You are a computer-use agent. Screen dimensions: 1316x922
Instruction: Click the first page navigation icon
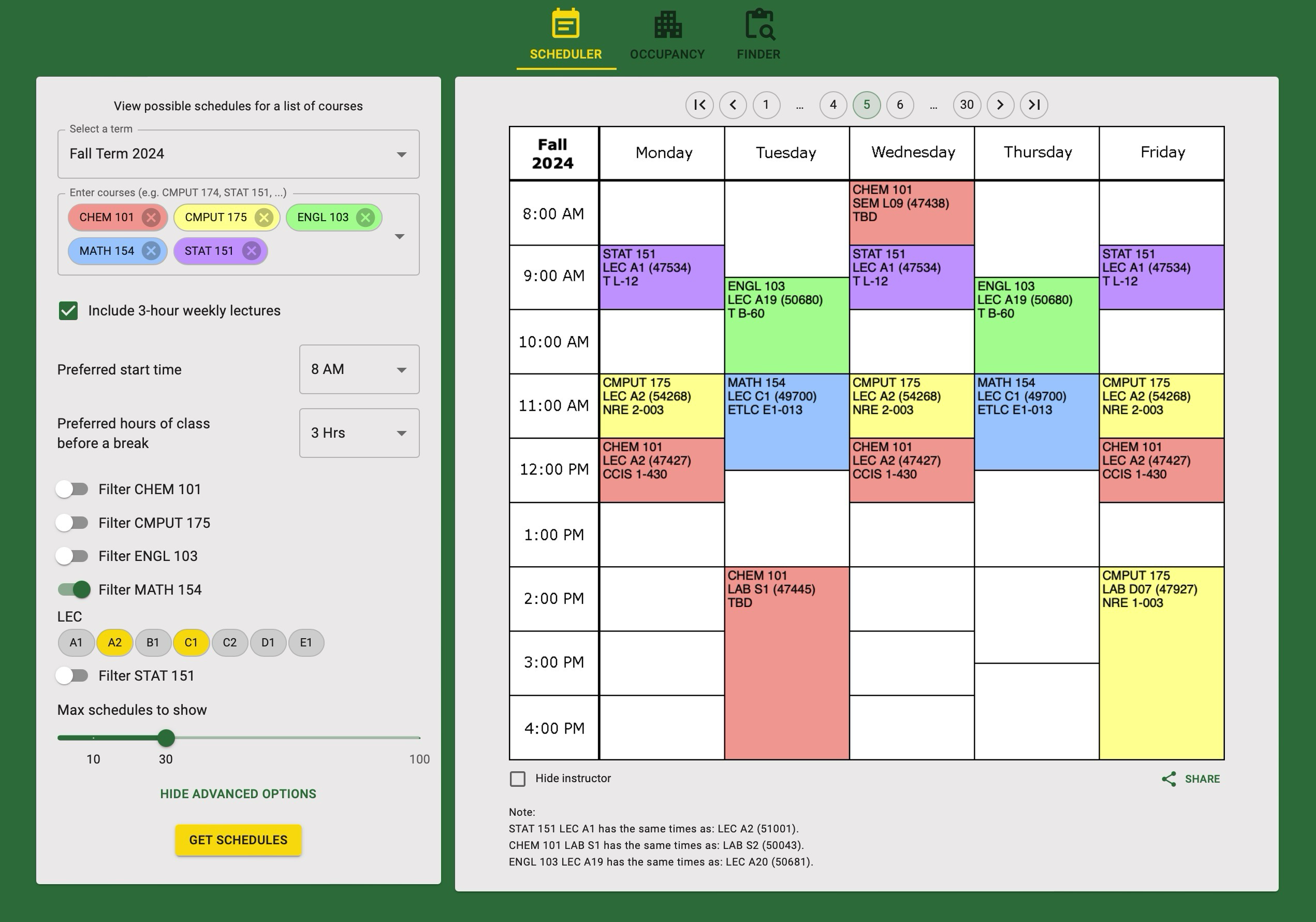700,105
